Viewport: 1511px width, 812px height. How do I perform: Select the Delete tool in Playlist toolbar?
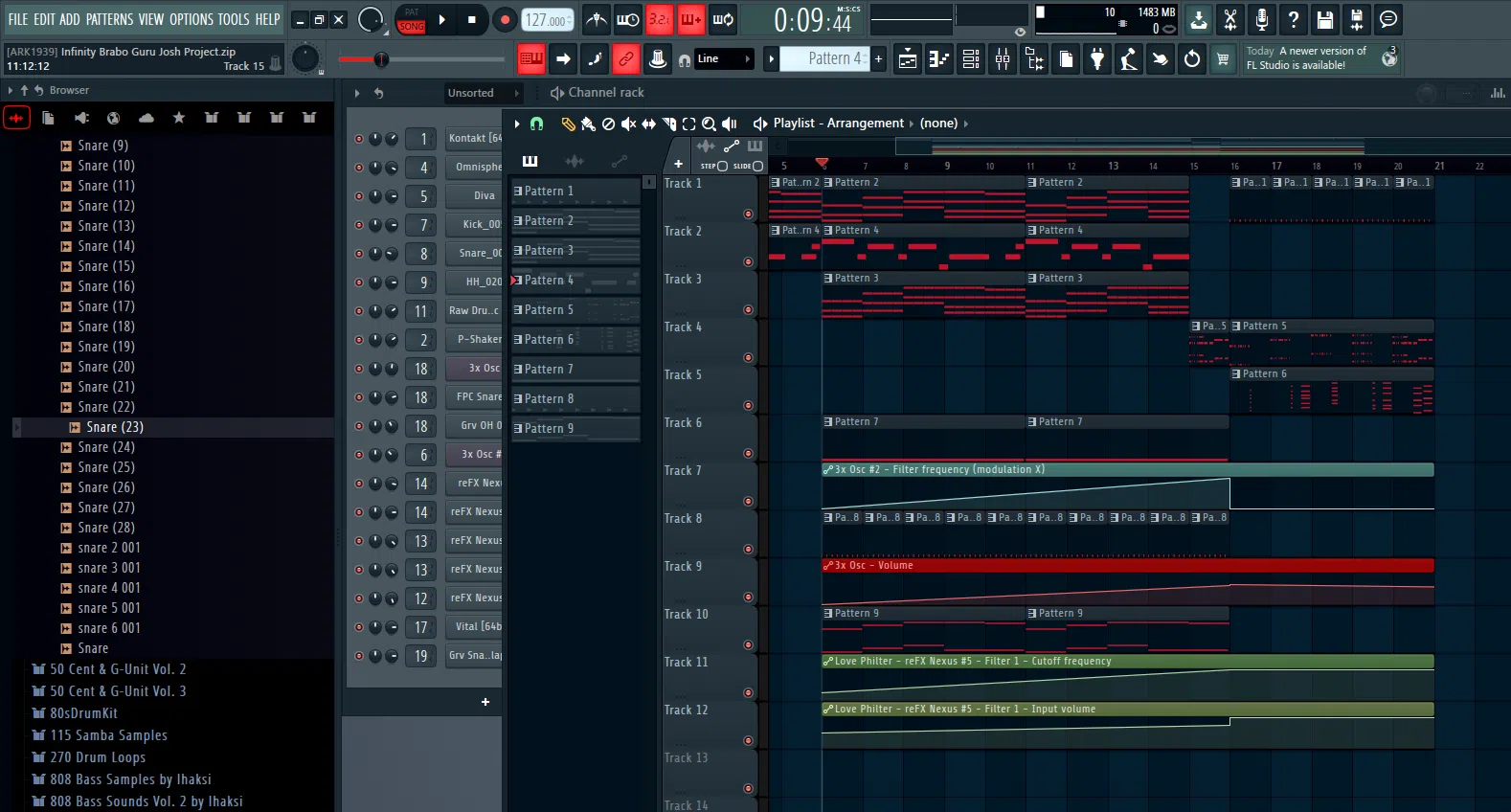coord(608,124)
